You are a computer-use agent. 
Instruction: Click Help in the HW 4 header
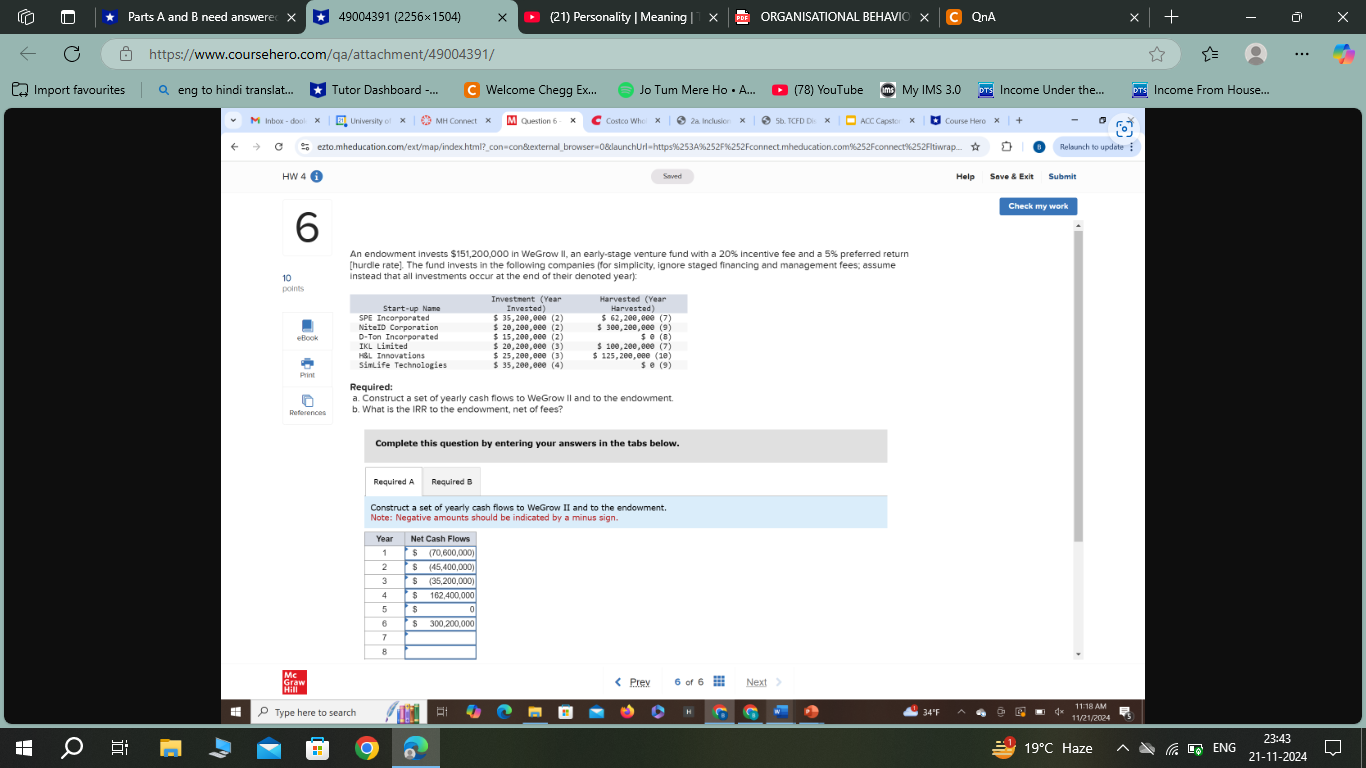coord(965,176)
